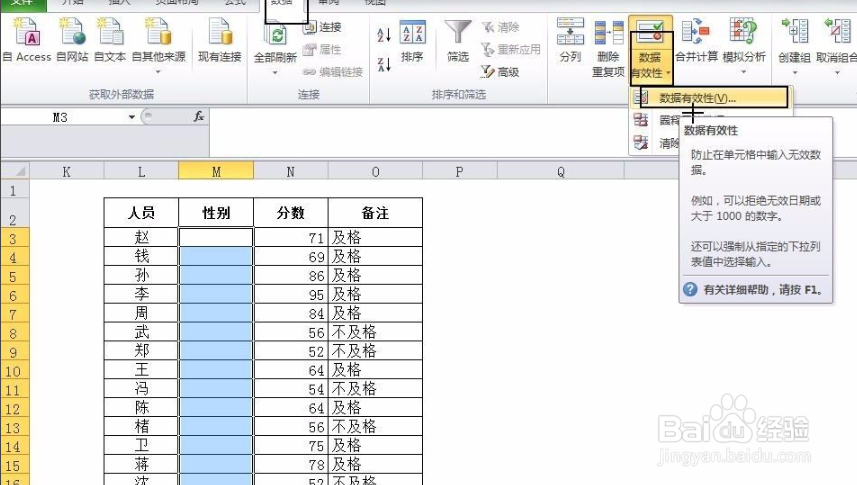Click the select-all corner button
This screenshot has width=857, height=485.
pos(15,171)
